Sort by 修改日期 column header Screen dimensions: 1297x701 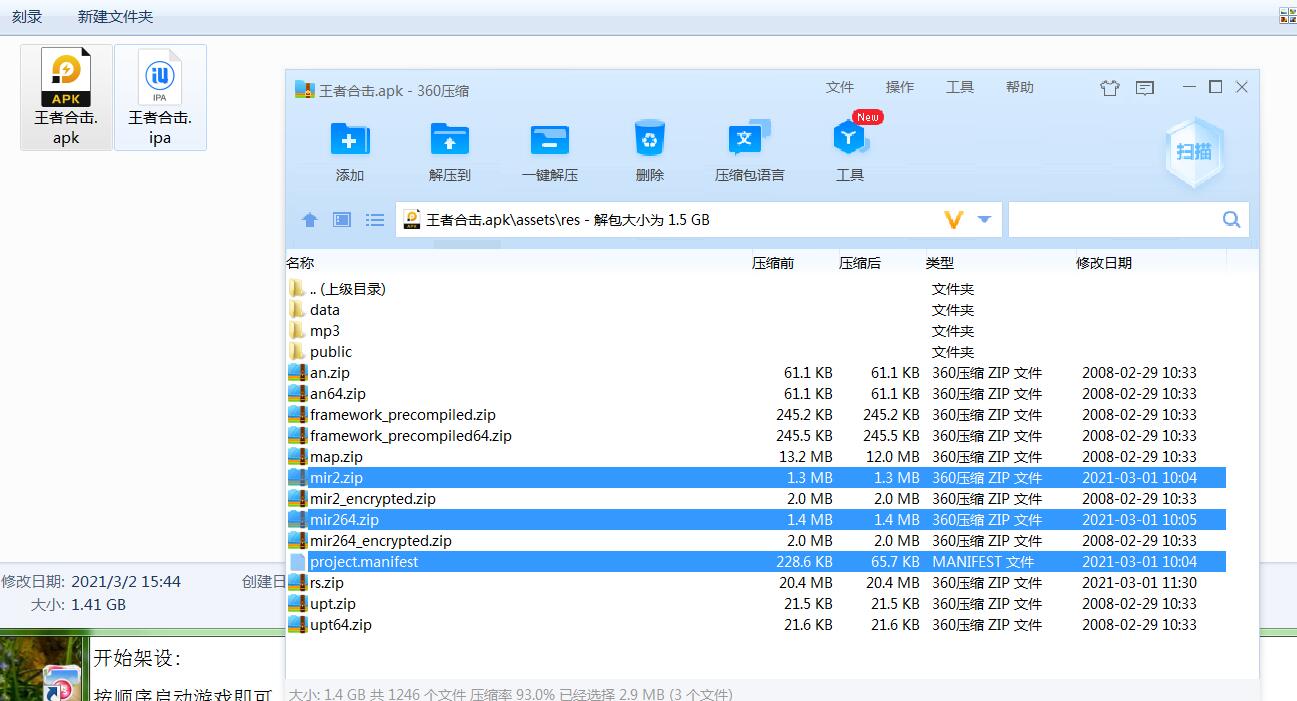click(x=1104, y=263)
